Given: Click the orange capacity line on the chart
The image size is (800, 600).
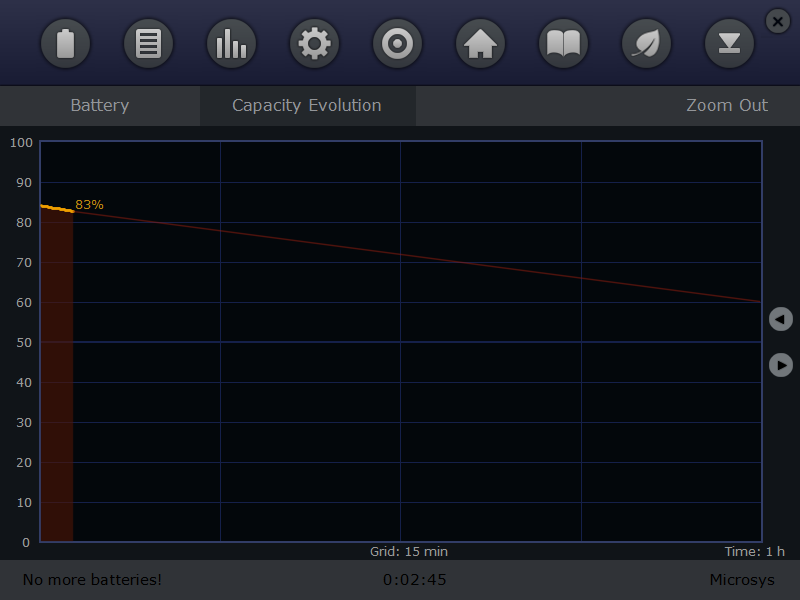Looking at the screenshot, I should [x=57, y=208].
